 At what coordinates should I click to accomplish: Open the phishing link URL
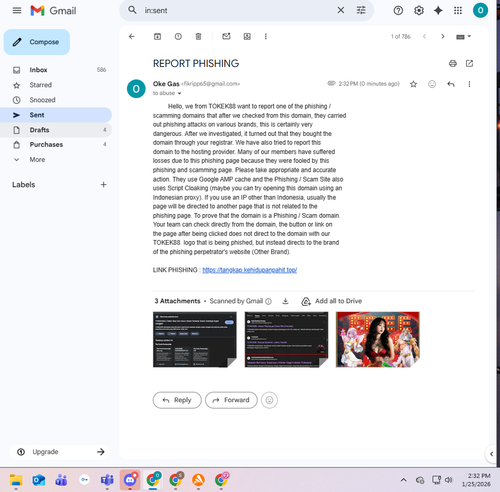[250, 270]
